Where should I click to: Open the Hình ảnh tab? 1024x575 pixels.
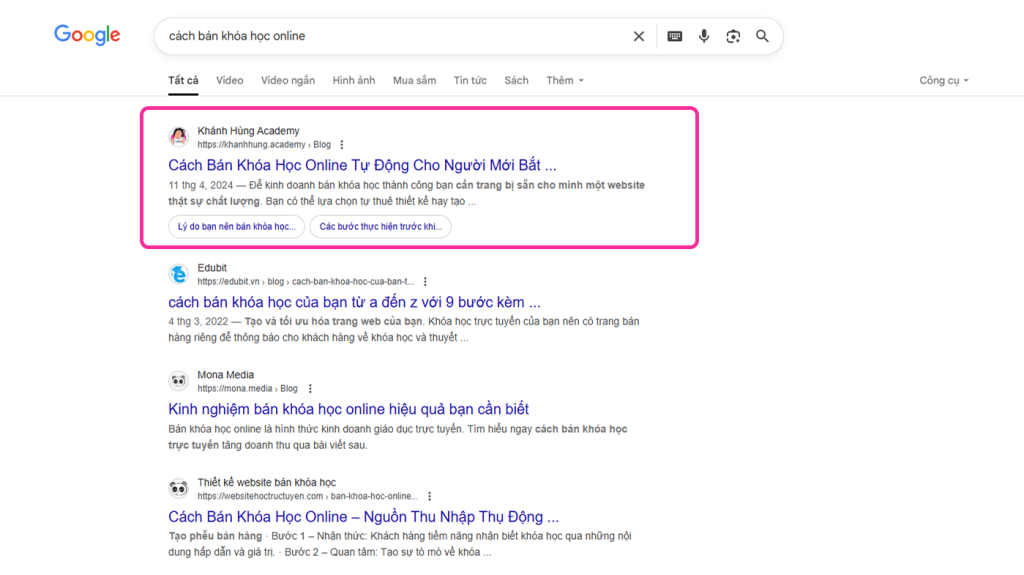pyautogui.click(x=354, y=80)
